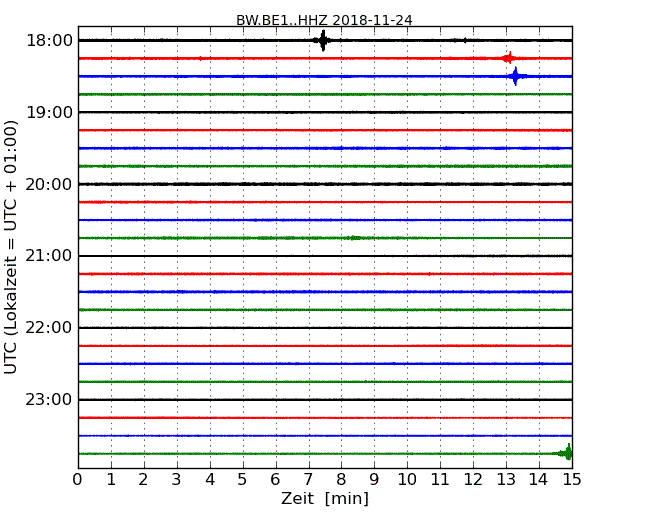Click the blue seismic spike near minute 13
This screenshot has height=520, width=650.
click(x=516, y=76)
